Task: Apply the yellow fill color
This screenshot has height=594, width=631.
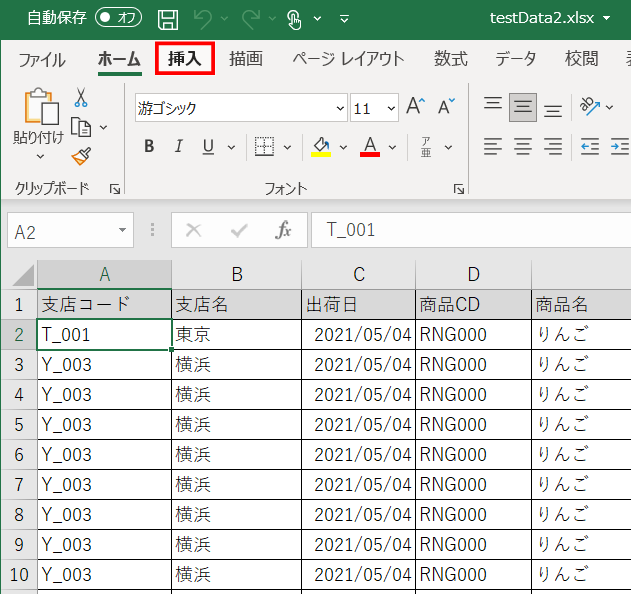Action: tap(321, 147)
